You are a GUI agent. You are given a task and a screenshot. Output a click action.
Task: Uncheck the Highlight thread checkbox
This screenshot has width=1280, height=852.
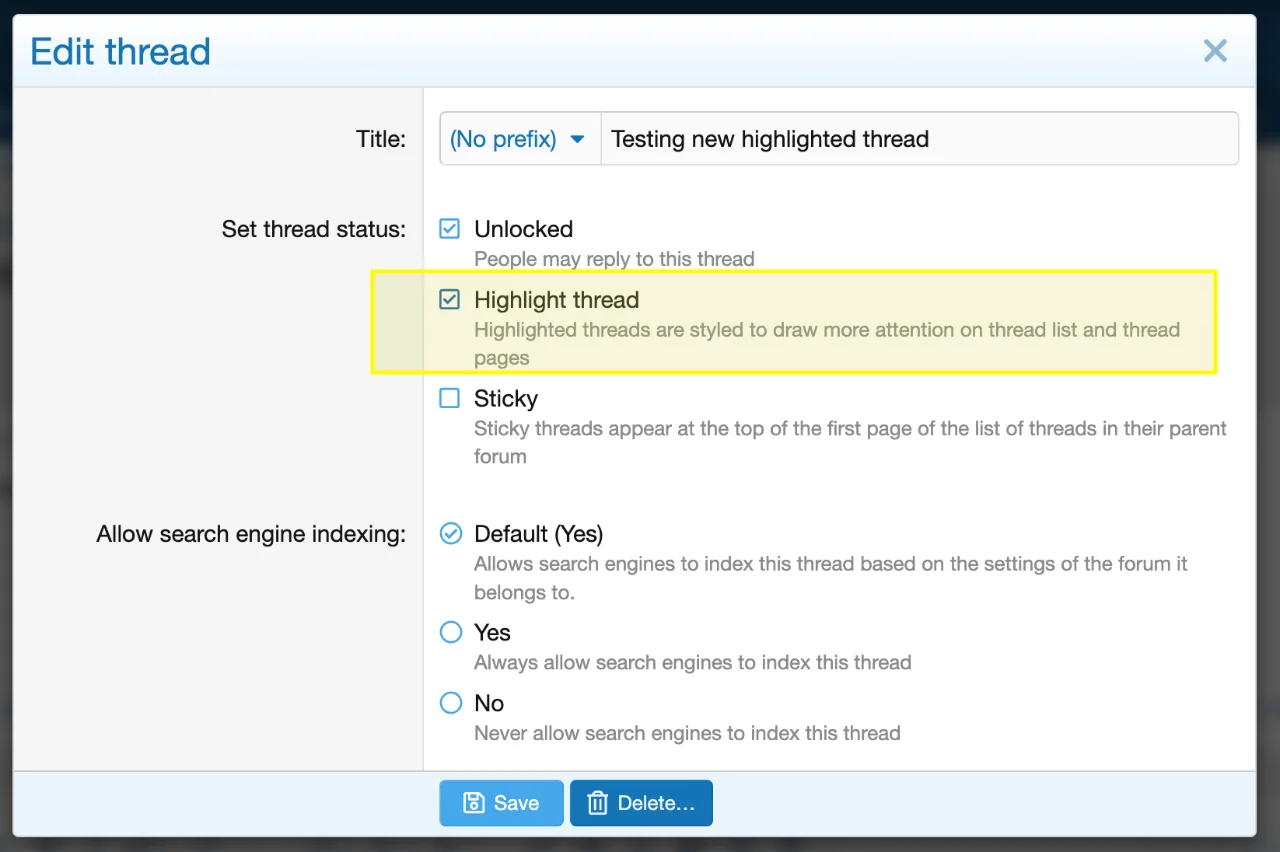(x=450, y=300)
